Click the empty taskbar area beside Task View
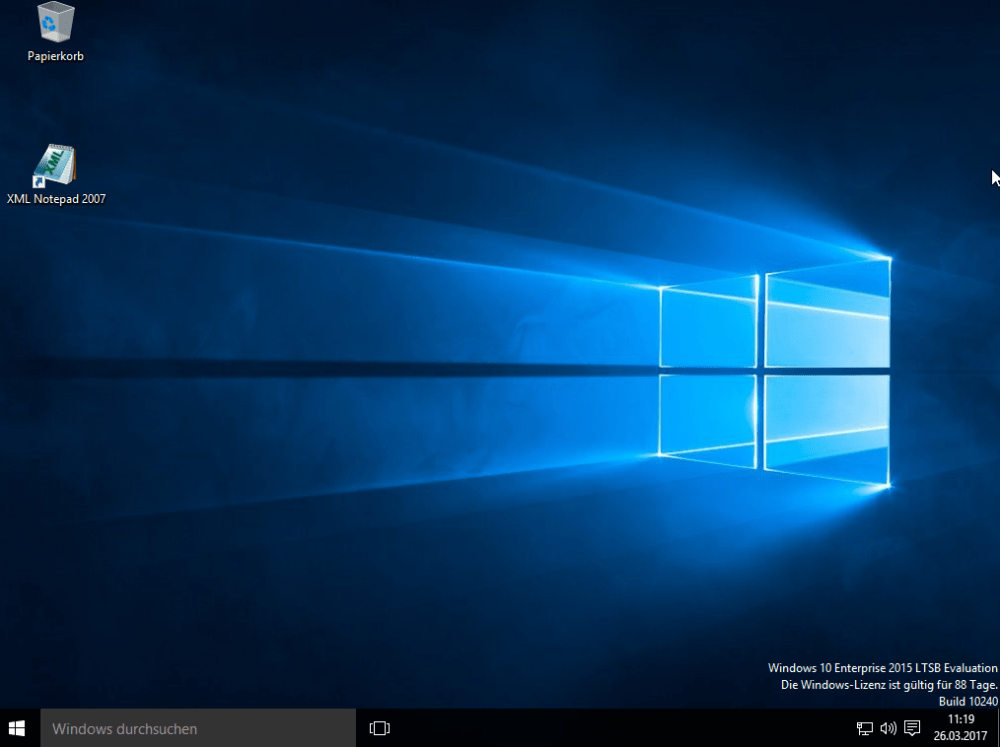 click(600, 728)
